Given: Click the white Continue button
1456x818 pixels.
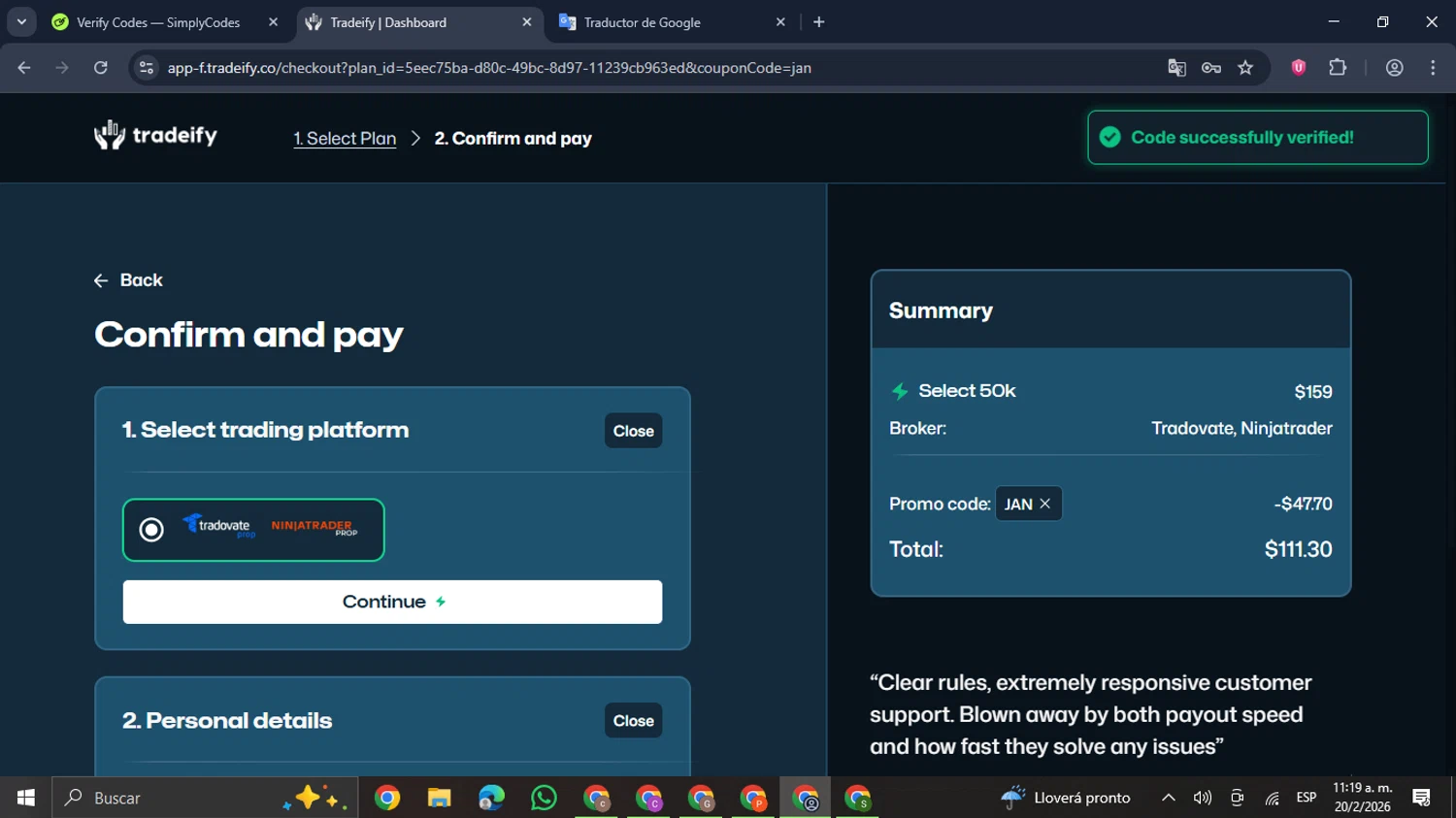Looking at the screenshot, I should click(x=392, y=602).
